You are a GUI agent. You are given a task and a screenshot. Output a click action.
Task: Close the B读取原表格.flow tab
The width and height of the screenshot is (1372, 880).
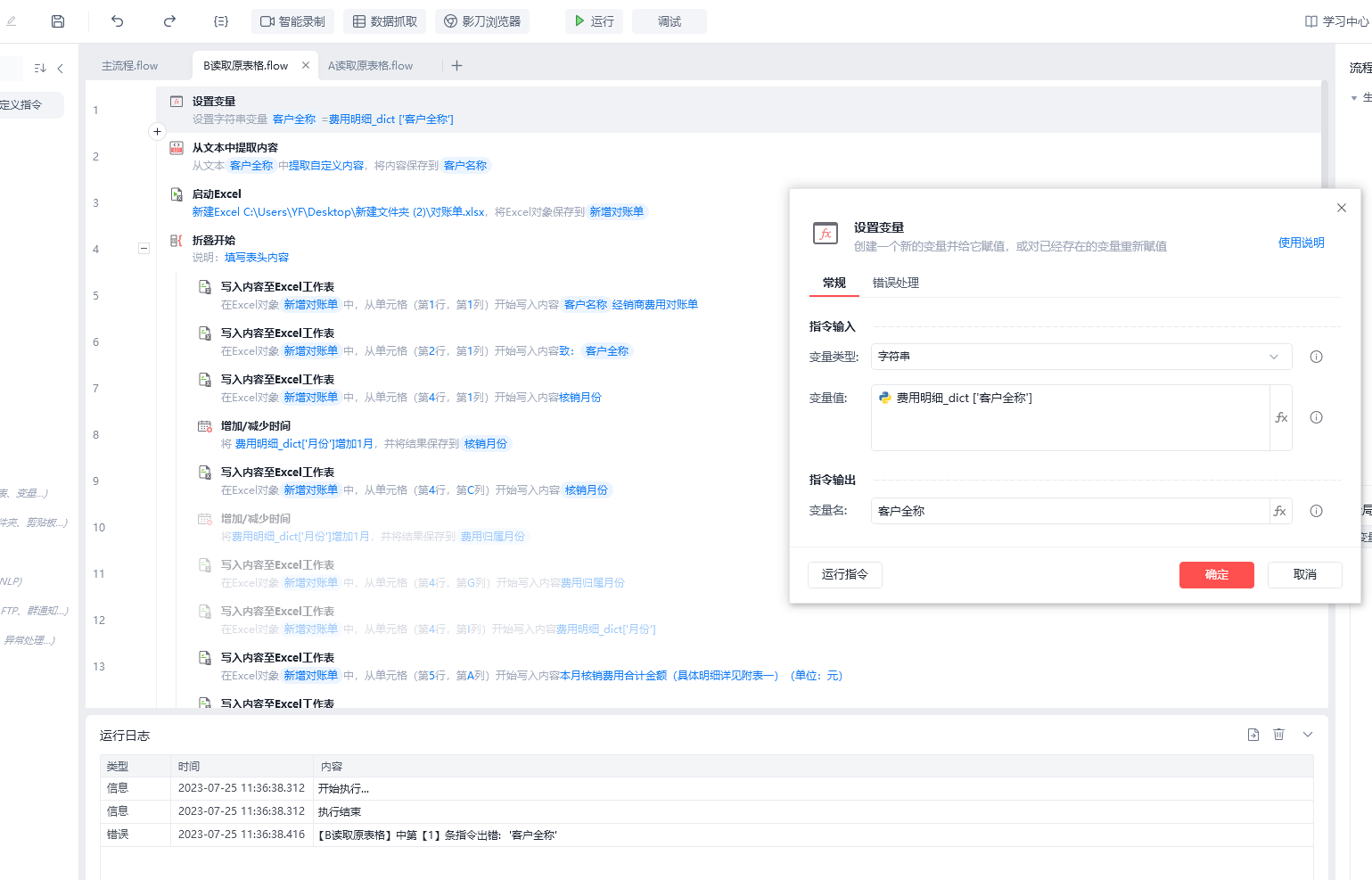point(306,65)
